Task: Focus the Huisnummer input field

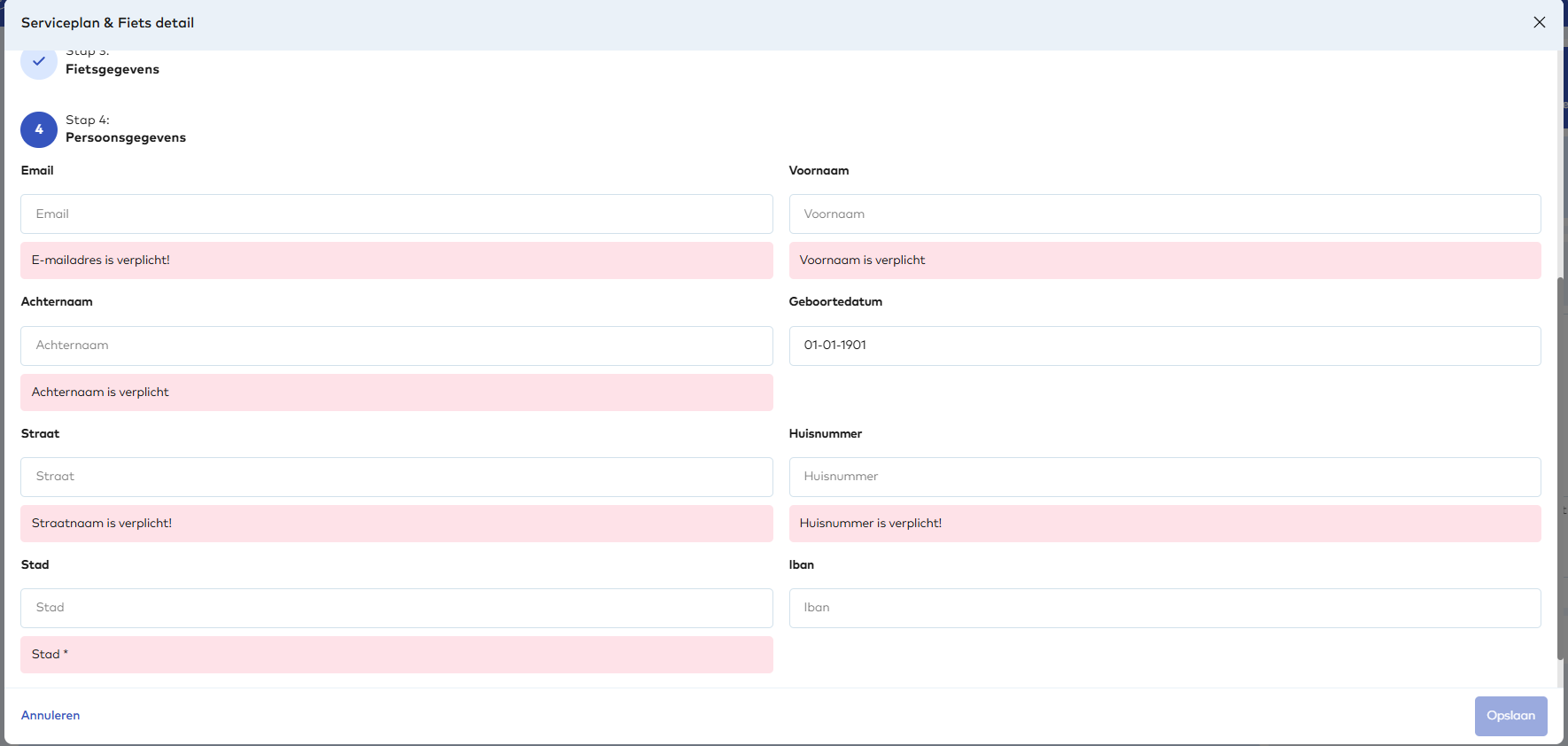Action: coord(1165,477)
